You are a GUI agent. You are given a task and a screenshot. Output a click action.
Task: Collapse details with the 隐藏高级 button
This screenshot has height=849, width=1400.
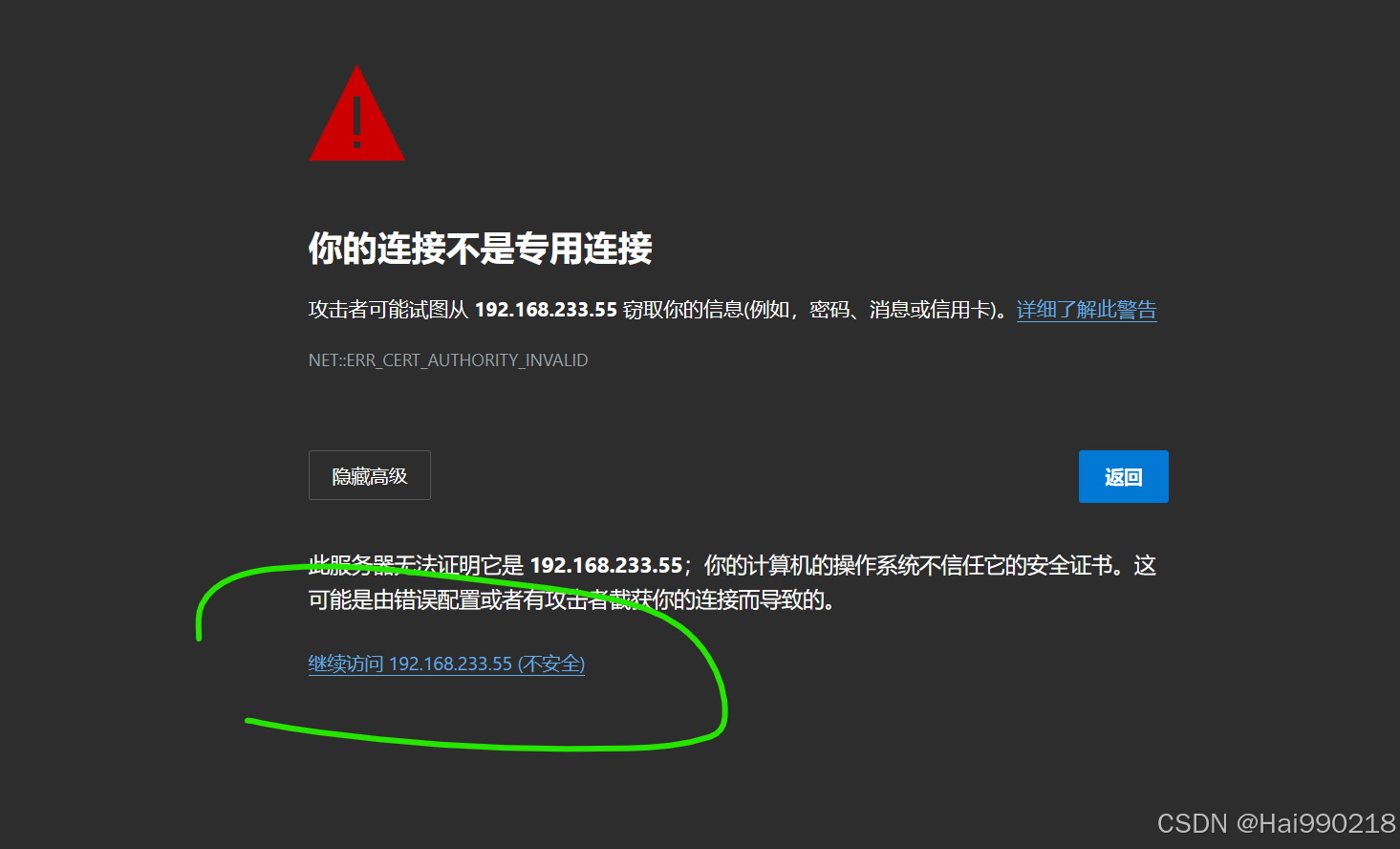pyautogui.click(x=370, y=475)
